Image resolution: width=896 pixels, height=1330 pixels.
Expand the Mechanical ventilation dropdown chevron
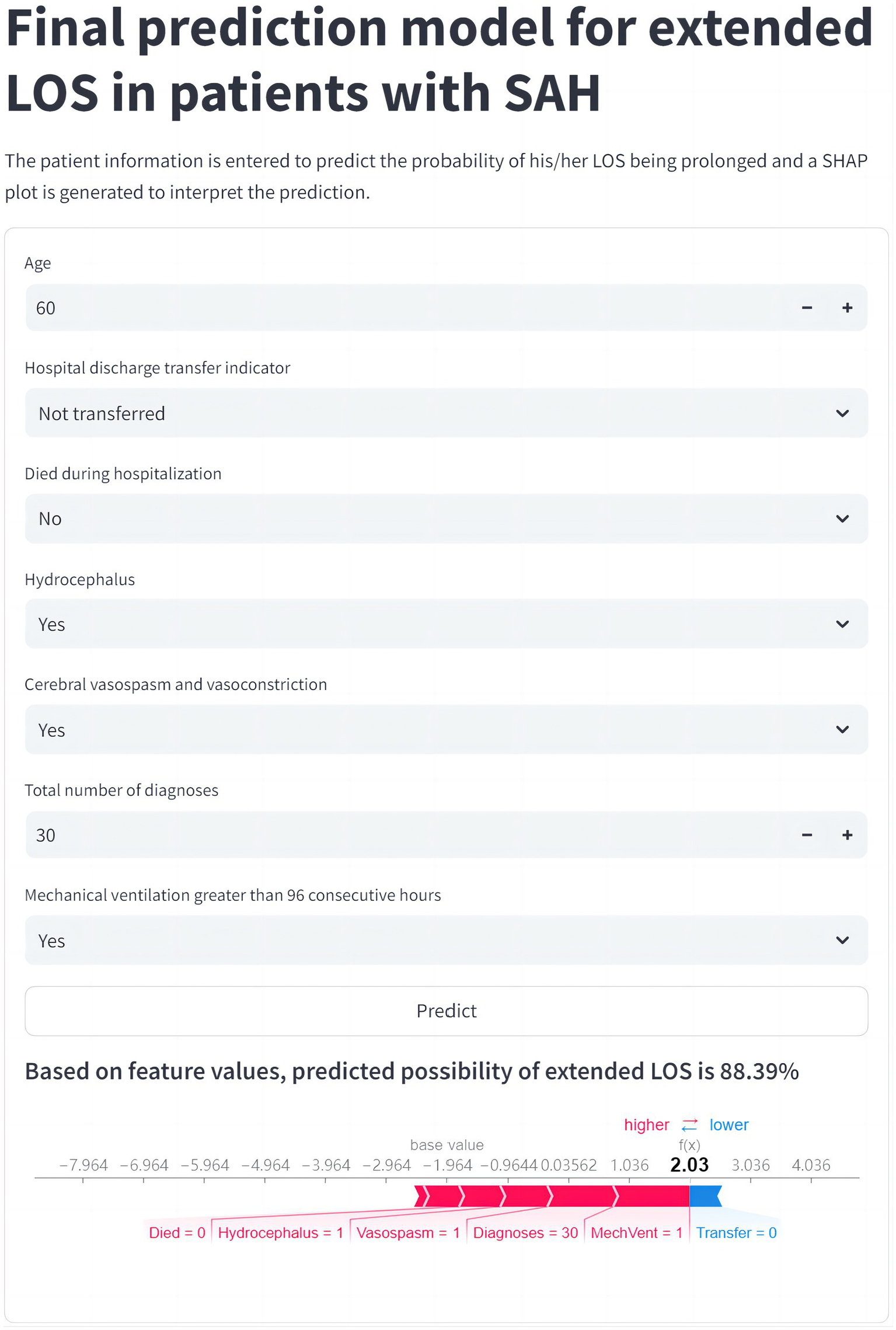point(842,940)
